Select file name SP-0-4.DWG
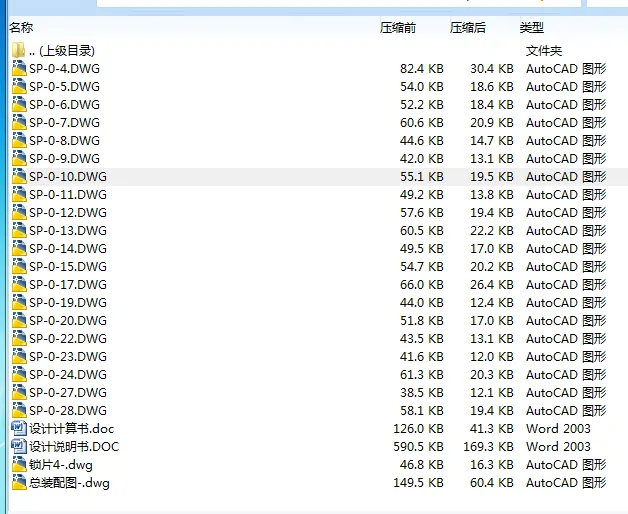The image size is (628, 514). [64, 69]
